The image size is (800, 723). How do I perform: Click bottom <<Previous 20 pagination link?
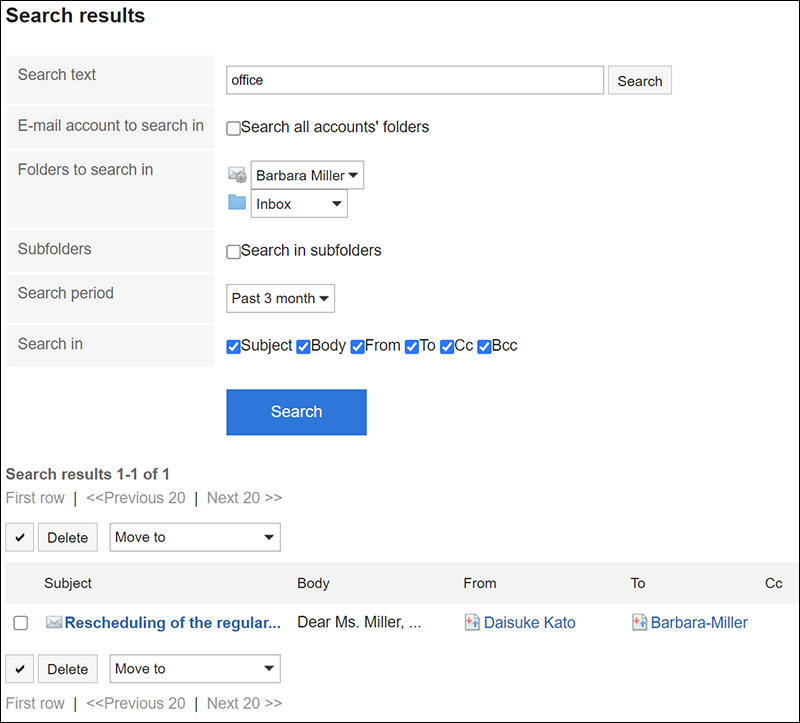coord(136,703)
